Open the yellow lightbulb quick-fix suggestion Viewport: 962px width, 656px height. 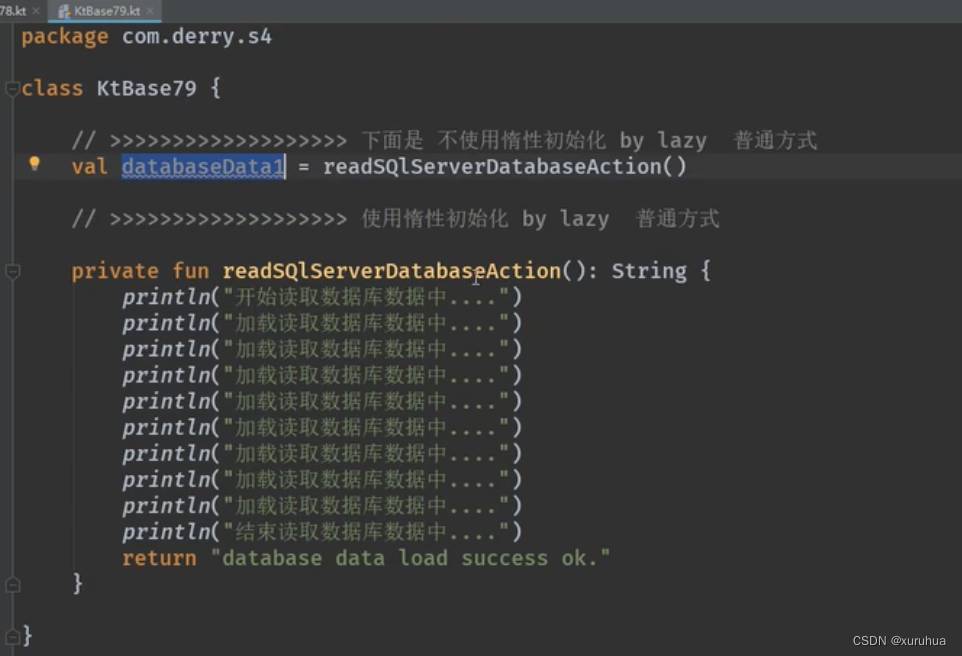coord(34,163)
